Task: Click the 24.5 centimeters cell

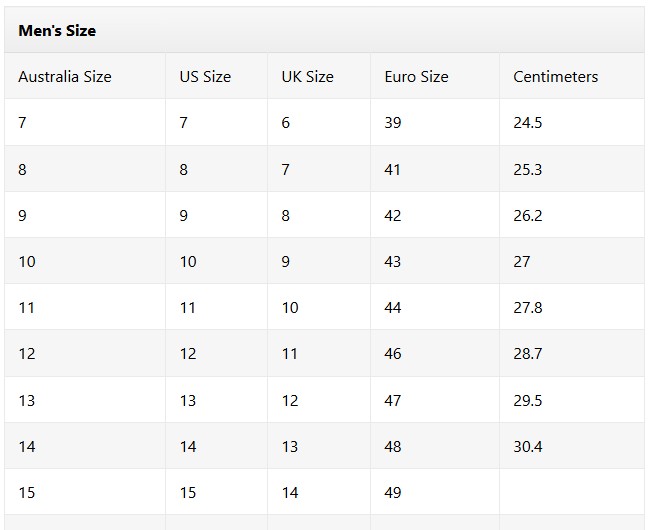Action: coord(572,122)
